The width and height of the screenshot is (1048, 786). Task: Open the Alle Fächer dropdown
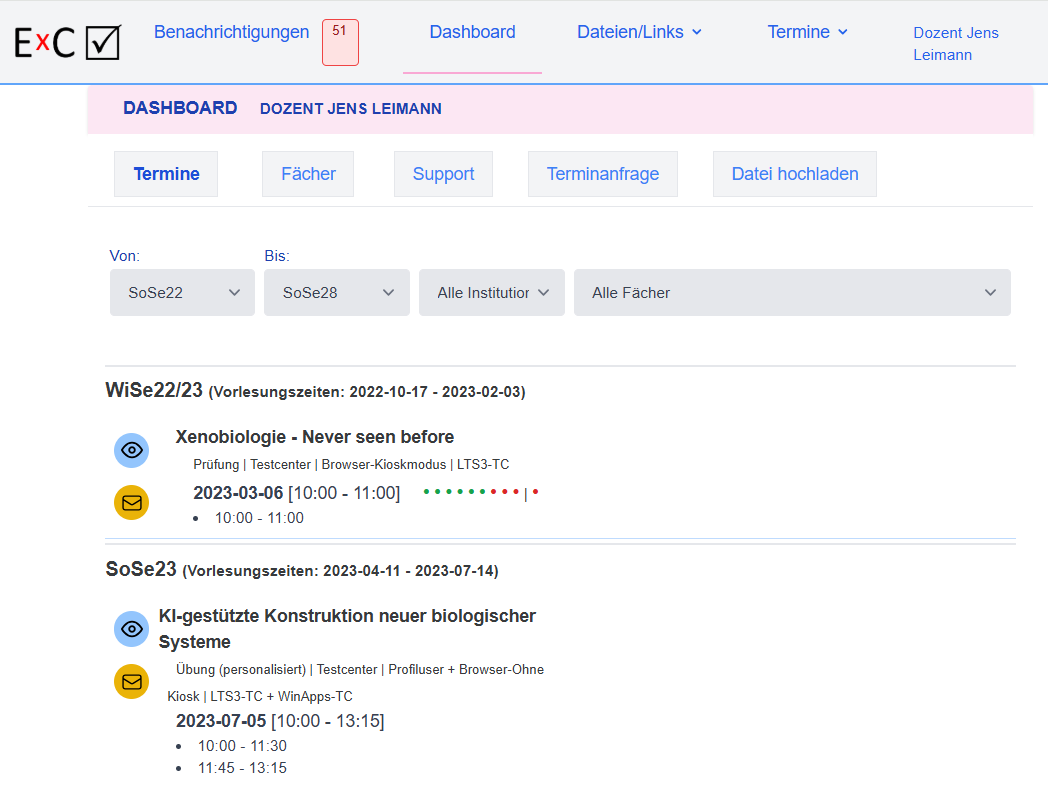pyautogui.click(x=791, y=293)
